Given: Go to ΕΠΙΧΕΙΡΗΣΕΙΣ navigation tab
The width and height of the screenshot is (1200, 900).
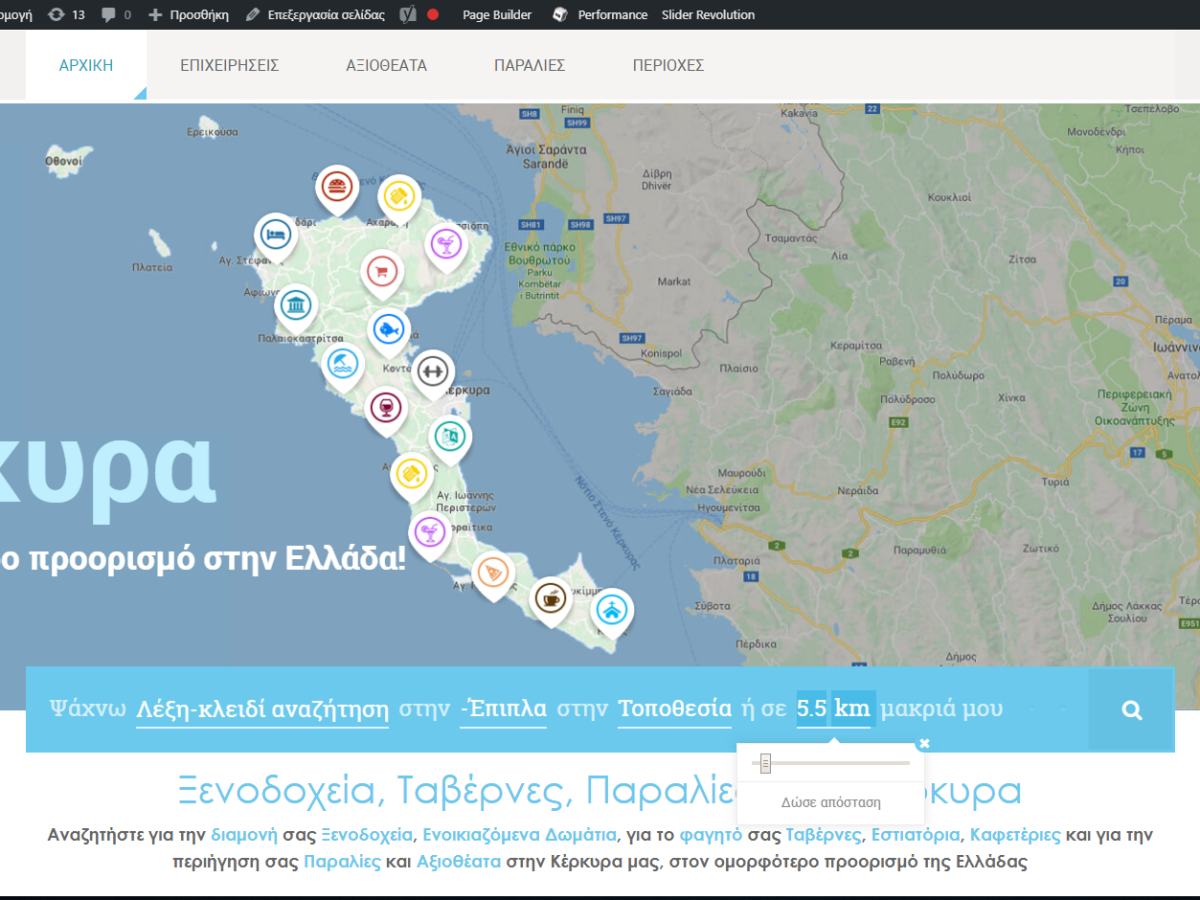Looking at the screenshot, I should coord(229,65).
